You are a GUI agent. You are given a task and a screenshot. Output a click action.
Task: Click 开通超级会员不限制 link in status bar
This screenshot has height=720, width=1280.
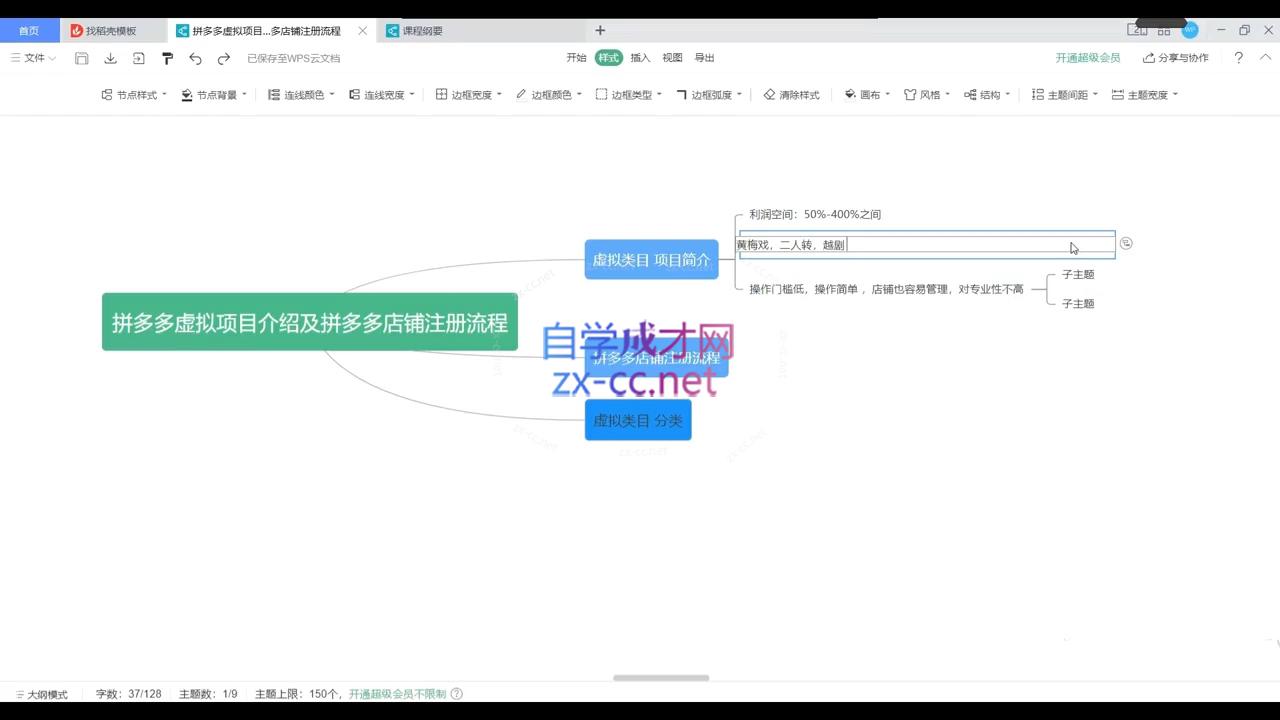tap(397, 694)
